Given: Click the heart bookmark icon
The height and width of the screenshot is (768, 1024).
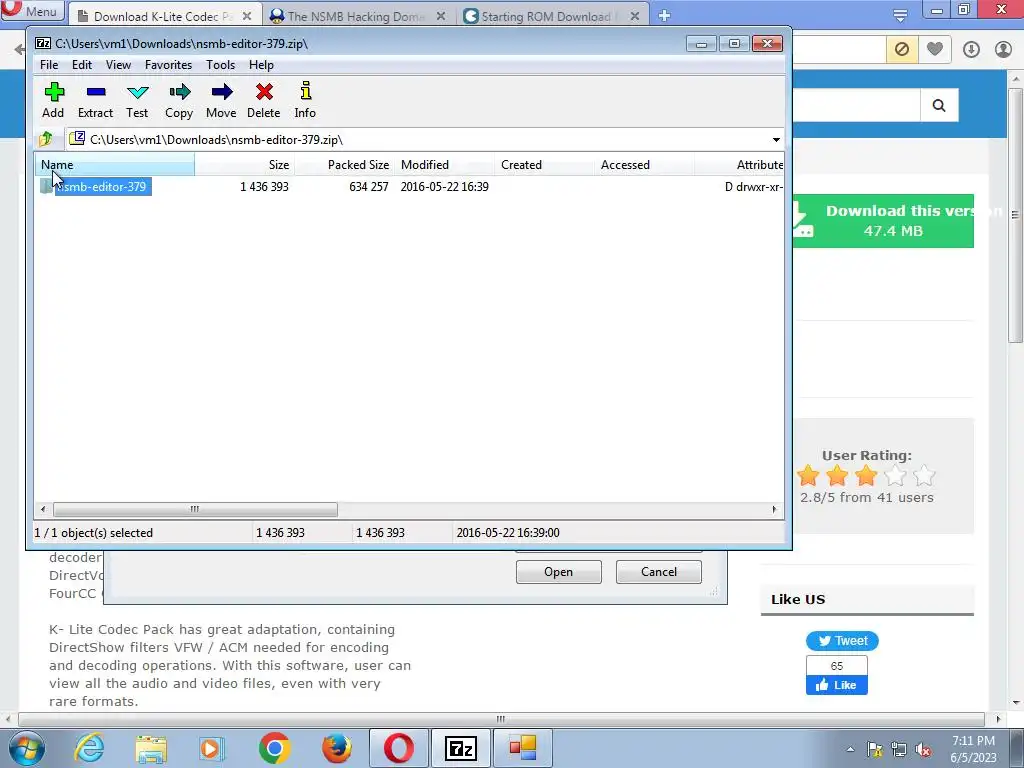Looking at the screenshot, I should (935, 49).
